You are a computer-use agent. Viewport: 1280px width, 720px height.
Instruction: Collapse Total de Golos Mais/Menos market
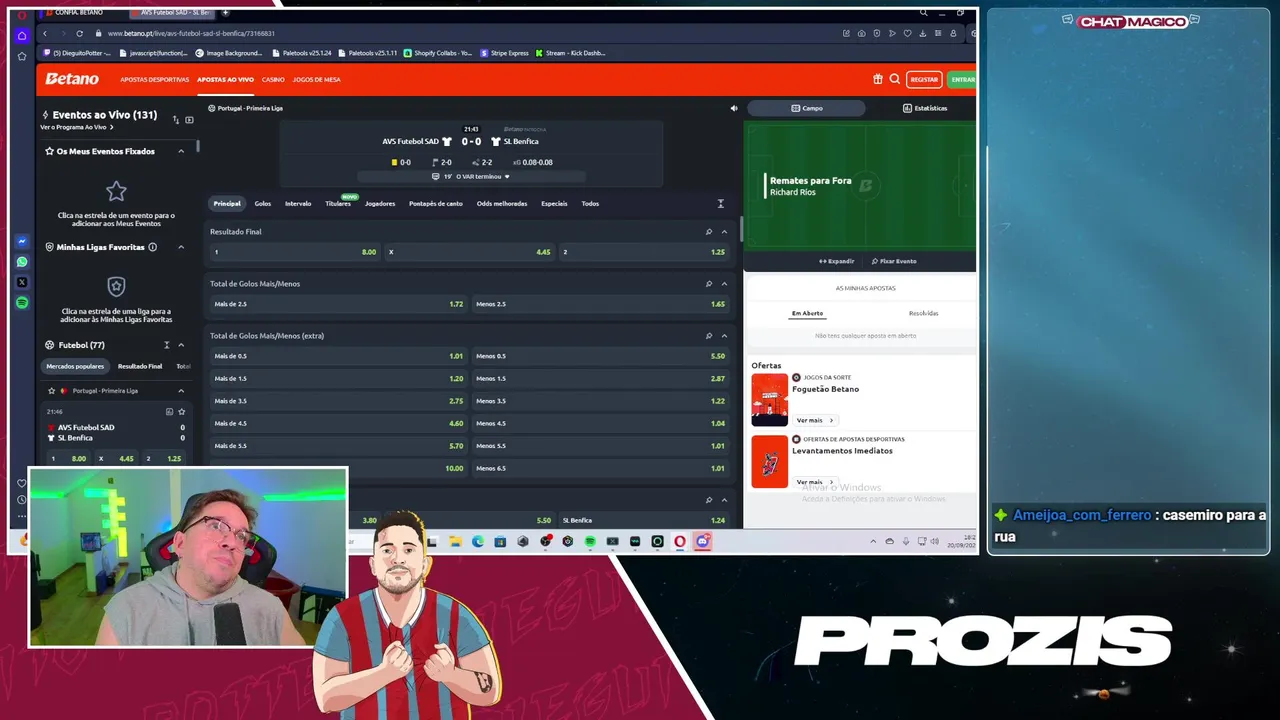(x=724, y=284)
